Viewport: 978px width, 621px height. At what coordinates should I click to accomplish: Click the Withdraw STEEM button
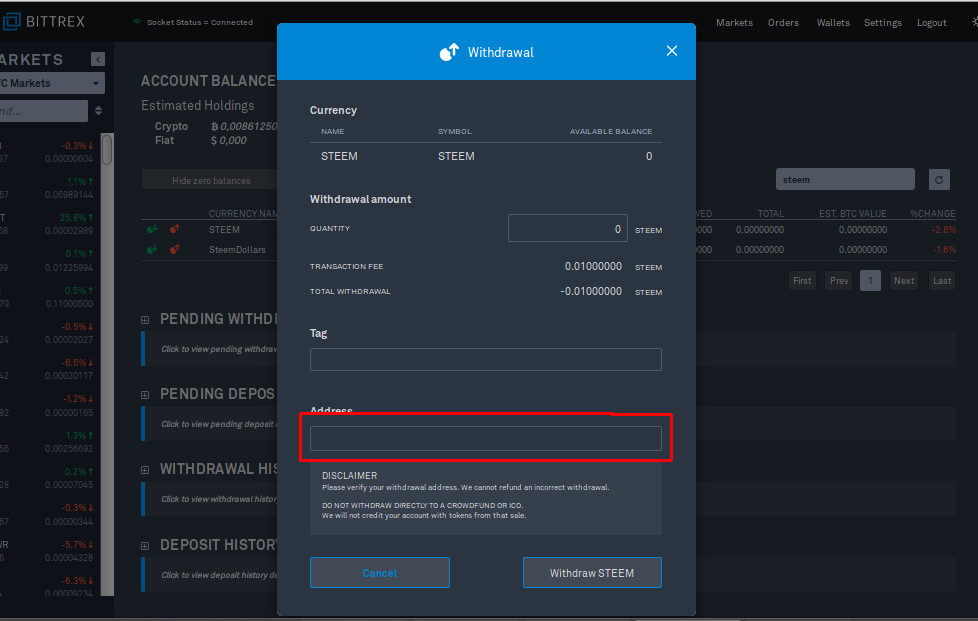tap(592, 572)
